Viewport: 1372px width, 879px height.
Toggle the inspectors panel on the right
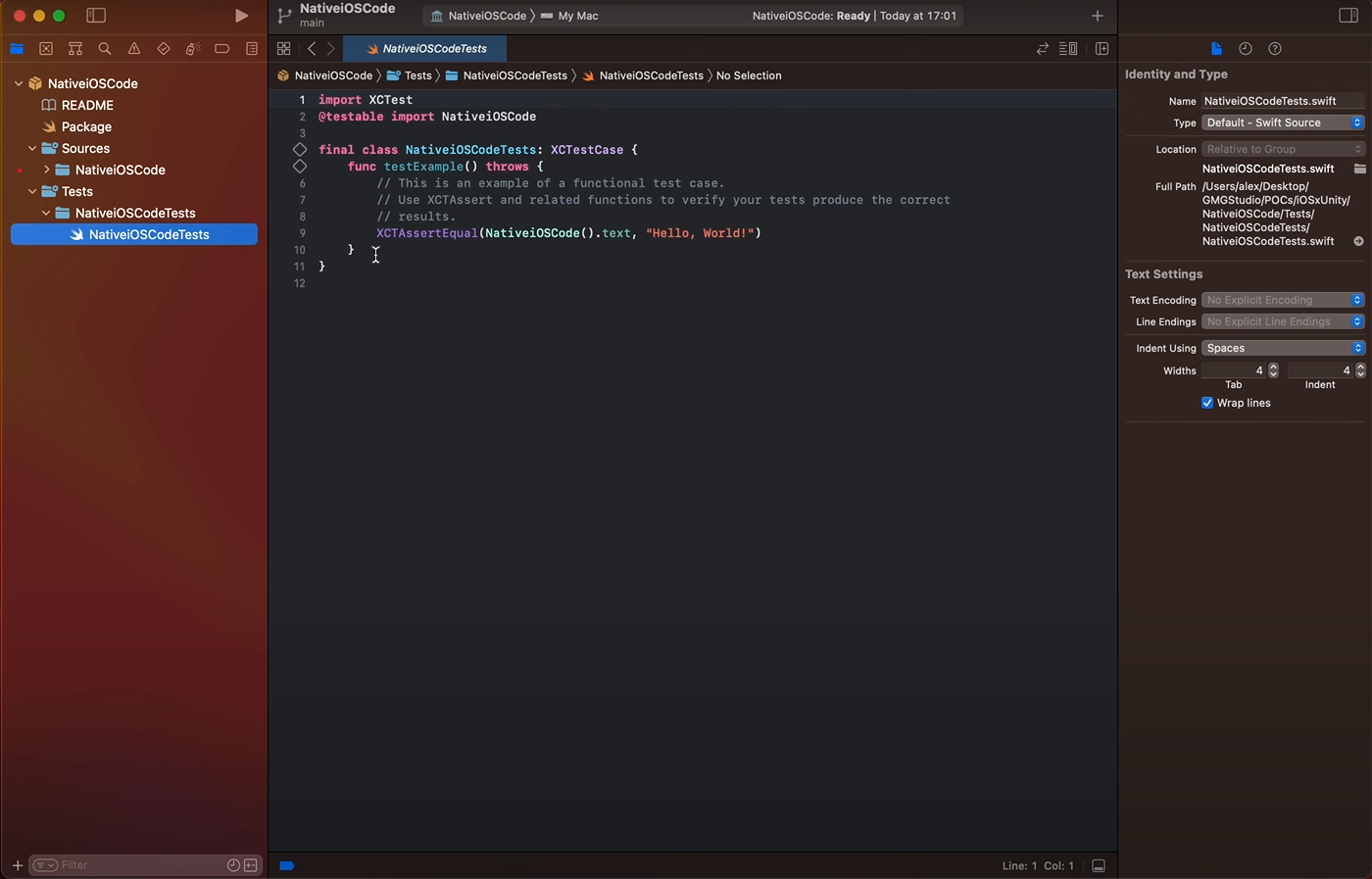(x=1348, y=16)
